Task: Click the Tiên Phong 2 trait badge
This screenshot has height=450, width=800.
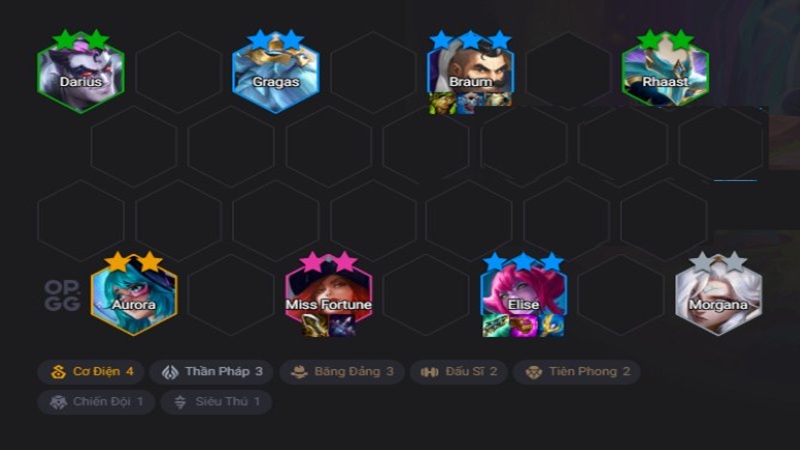Action: [x=577, y=371]
